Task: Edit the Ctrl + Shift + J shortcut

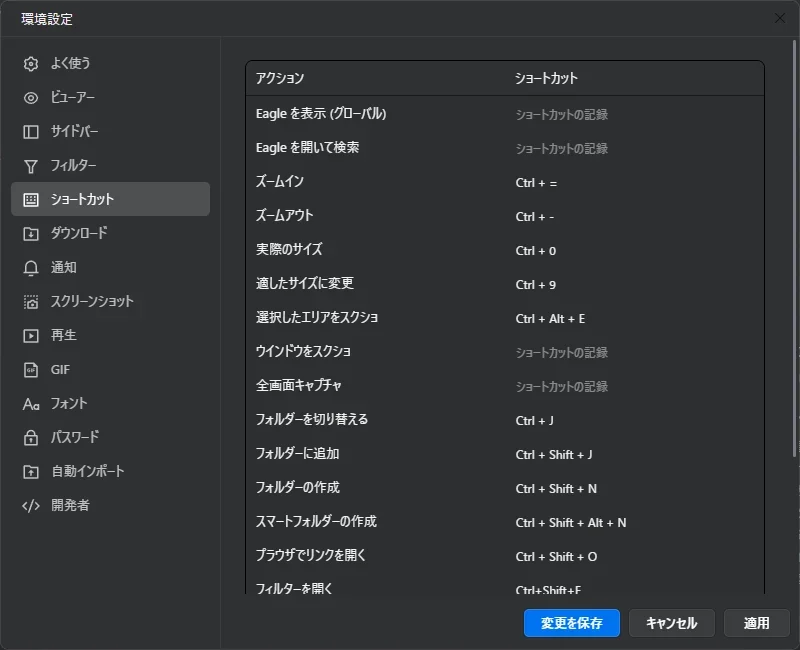Action: (554, 455)
